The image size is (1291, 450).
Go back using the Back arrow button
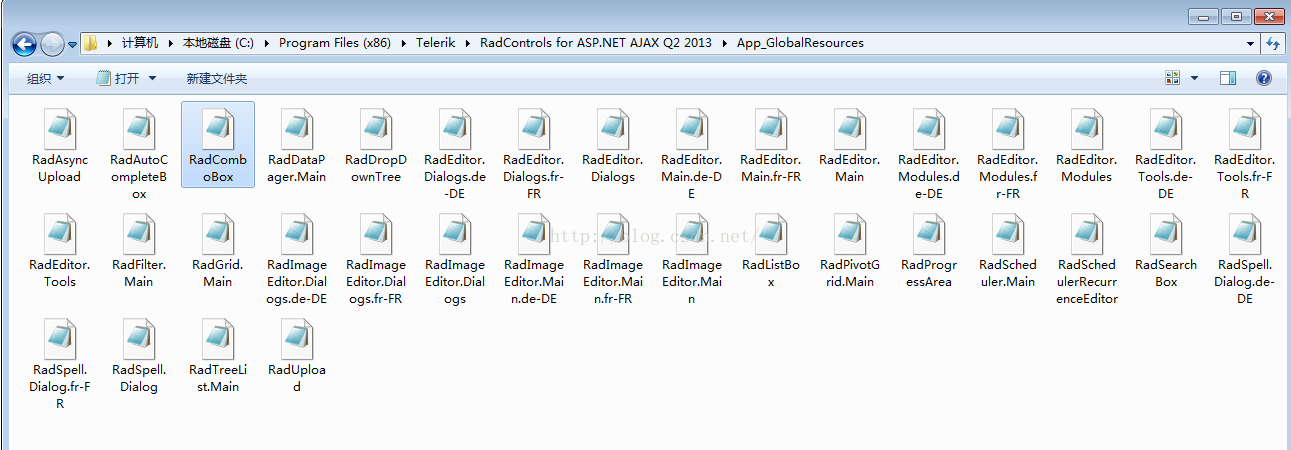(24, 44)
